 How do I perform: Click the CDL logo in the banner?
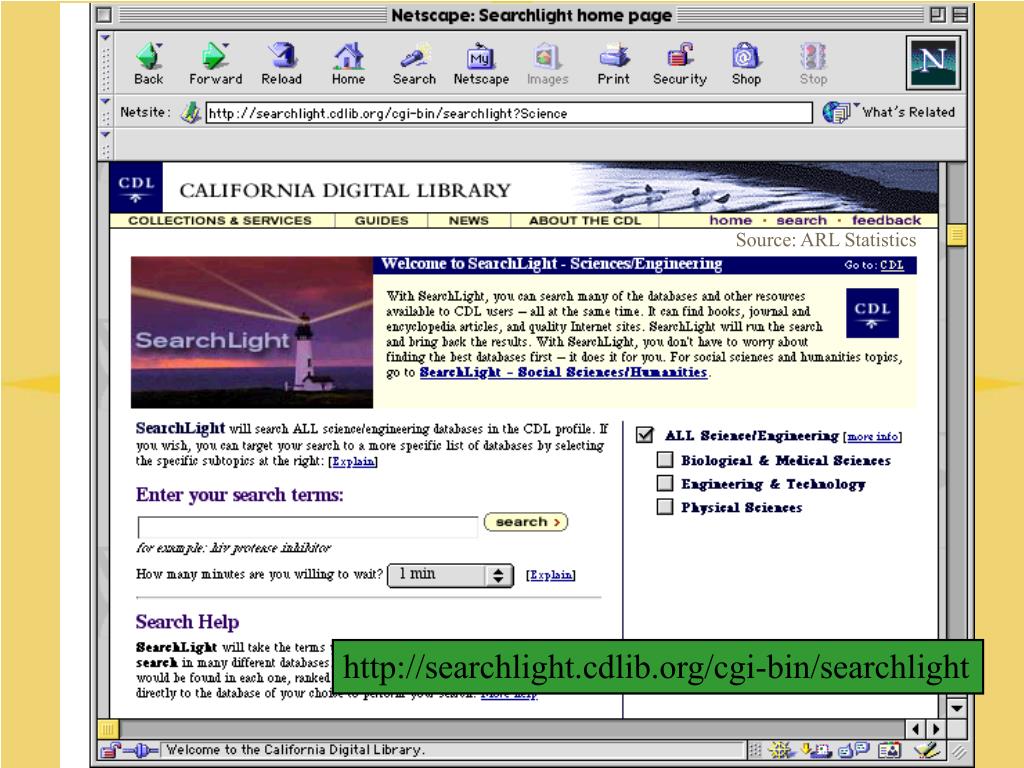(136, 188)
